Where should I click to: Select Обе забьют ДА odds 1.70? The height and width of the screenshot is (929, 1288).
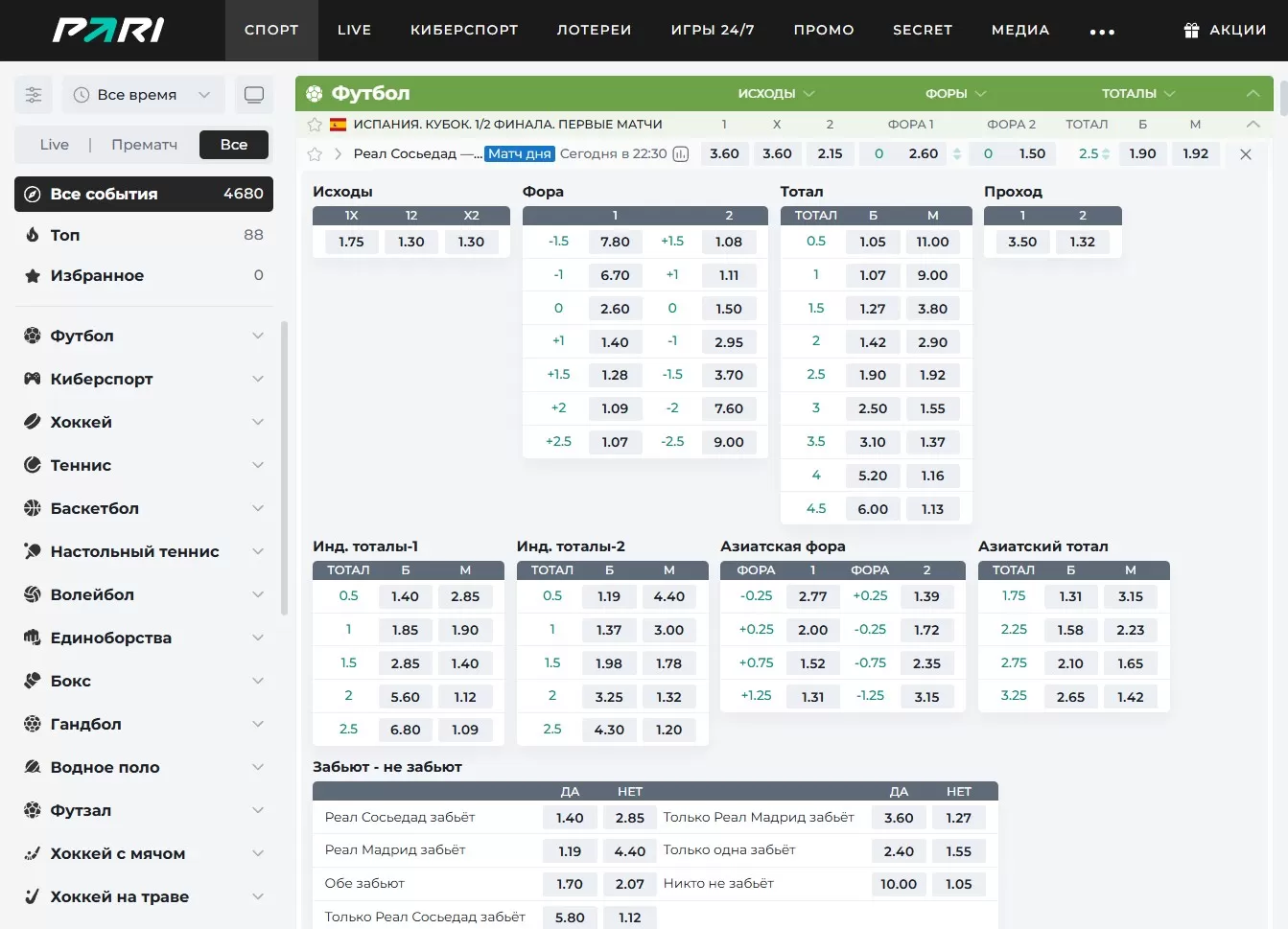[x=570, y=884]
